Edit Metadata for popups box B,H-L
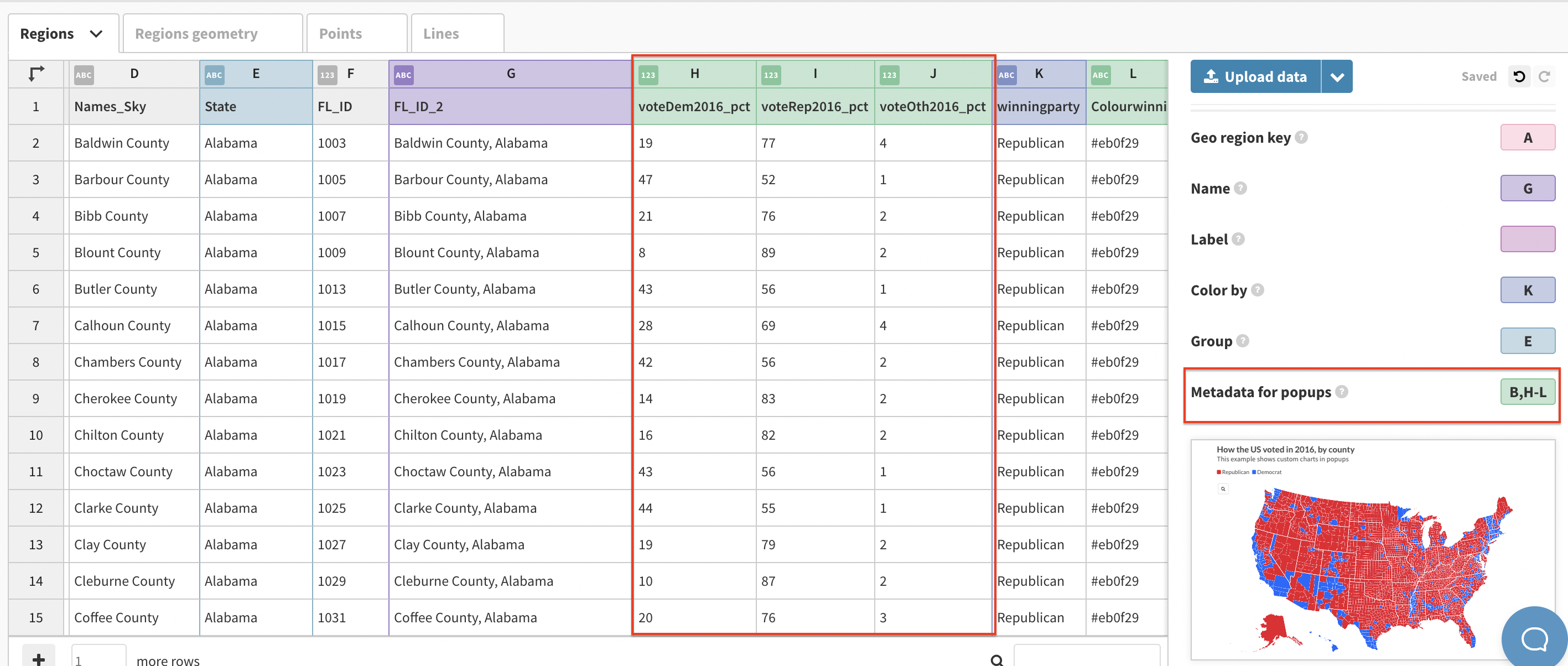 point(1527,392)
